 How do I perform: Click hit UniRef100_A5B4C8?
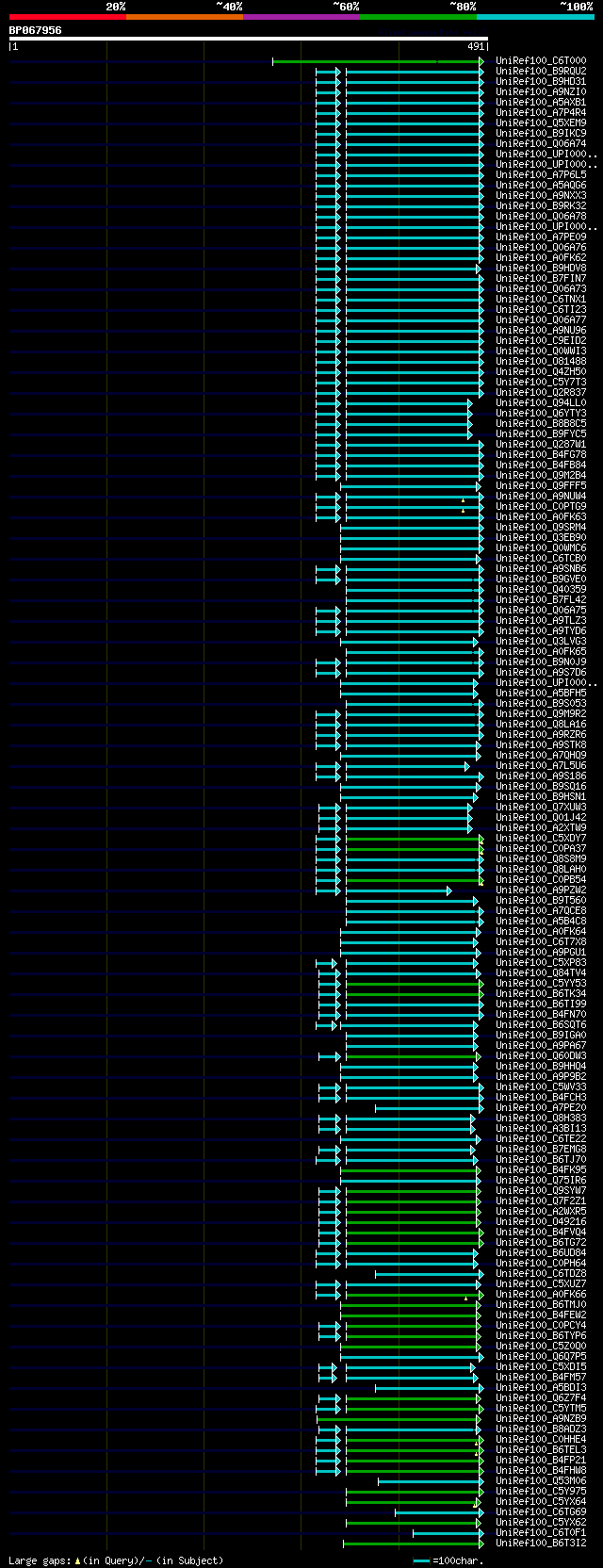541,922
